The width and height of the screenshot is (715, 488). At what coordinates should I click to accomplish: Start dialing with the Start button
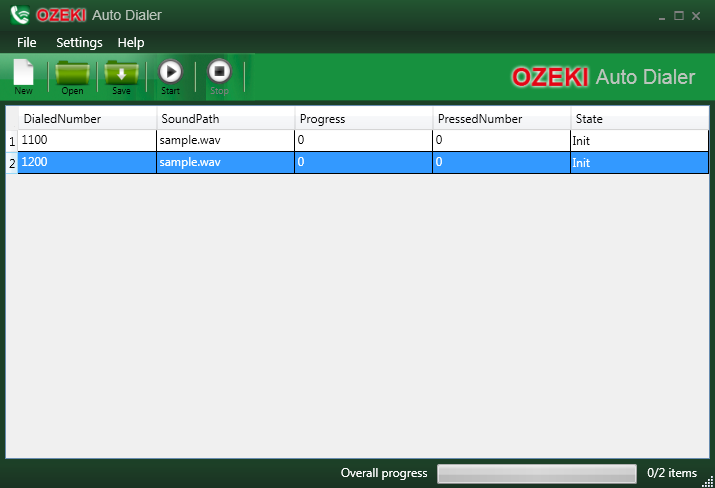171,77
